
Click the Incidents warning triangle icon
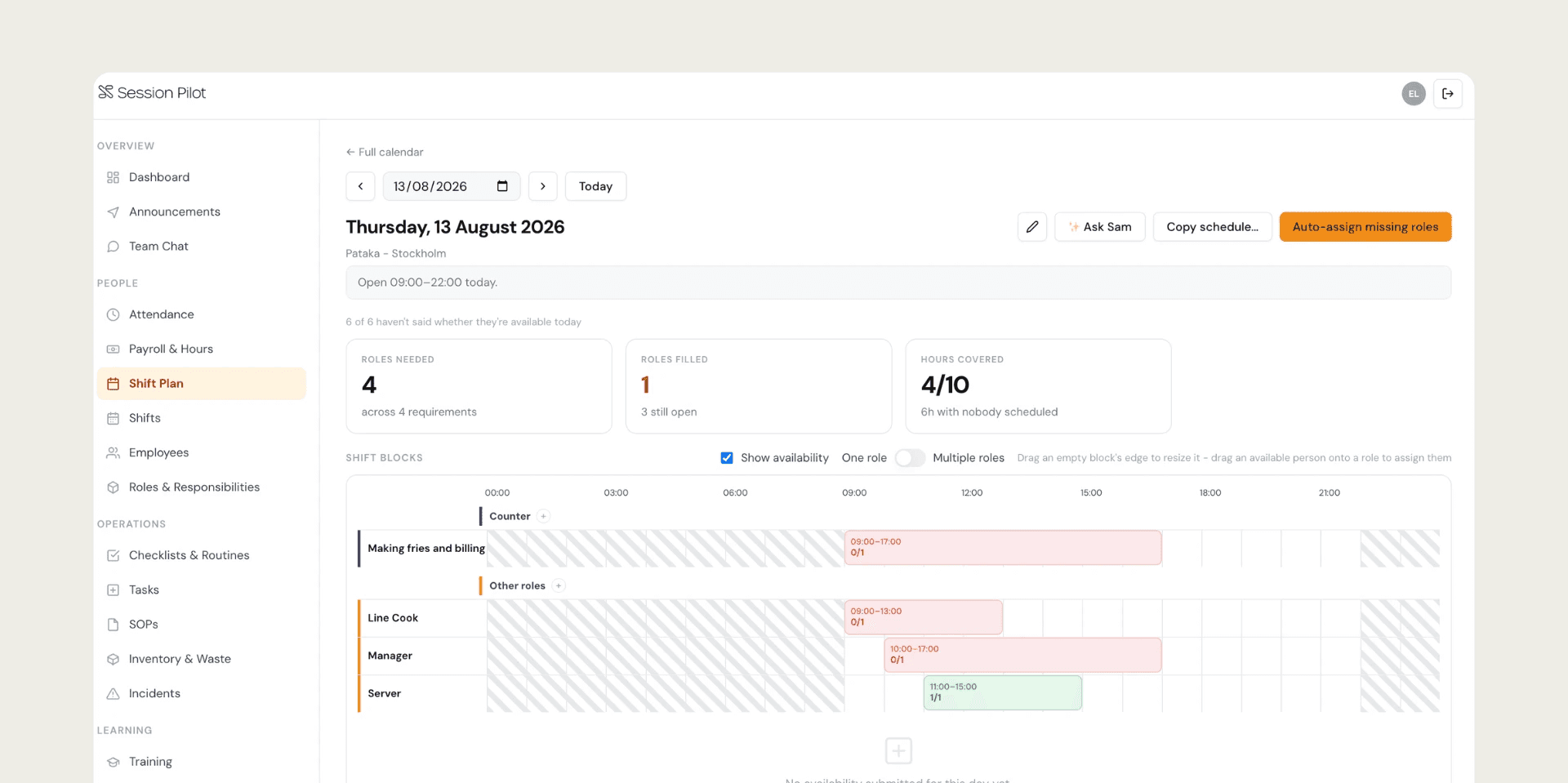pos(114,693)
